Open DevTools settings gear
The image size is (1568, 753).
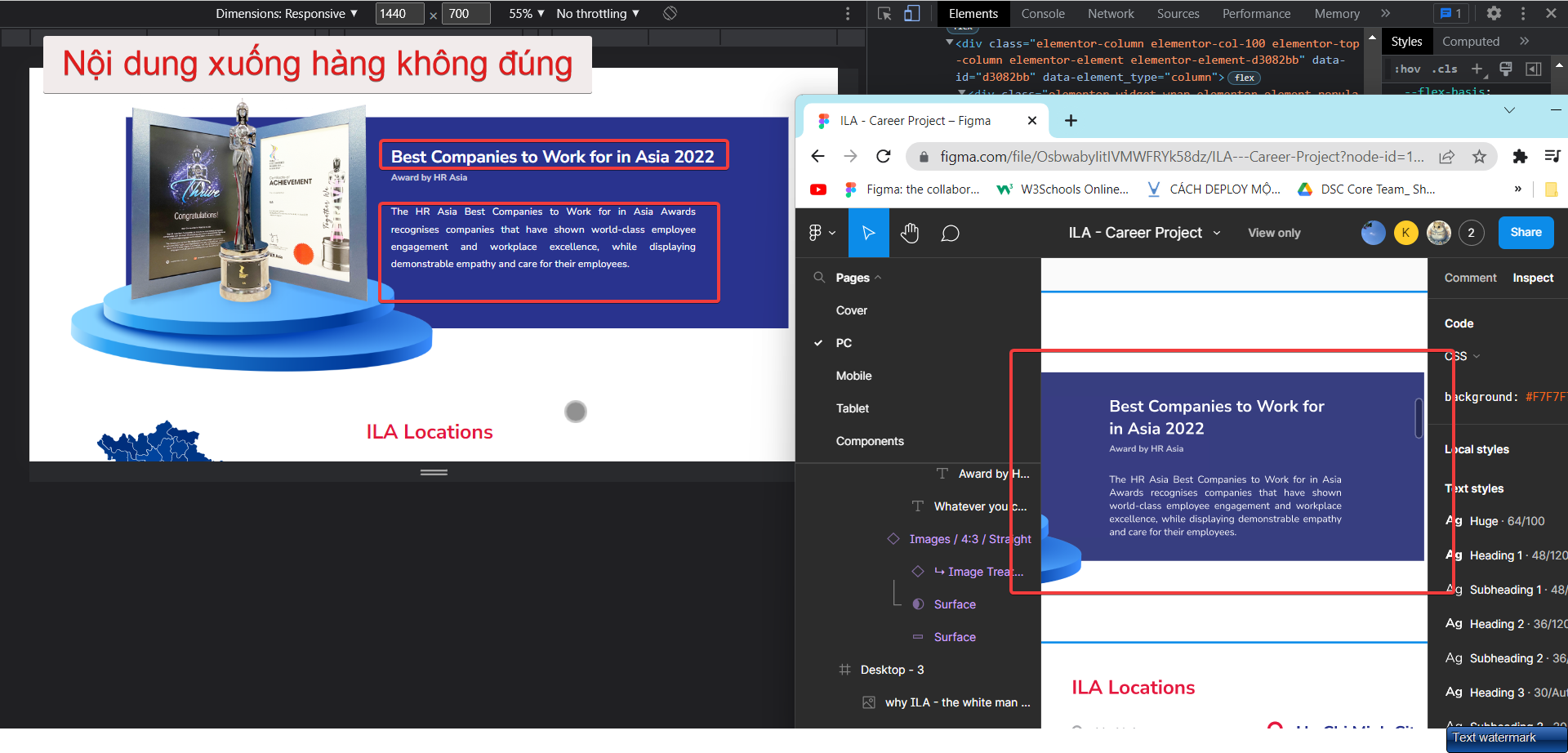click(1494, 14)
